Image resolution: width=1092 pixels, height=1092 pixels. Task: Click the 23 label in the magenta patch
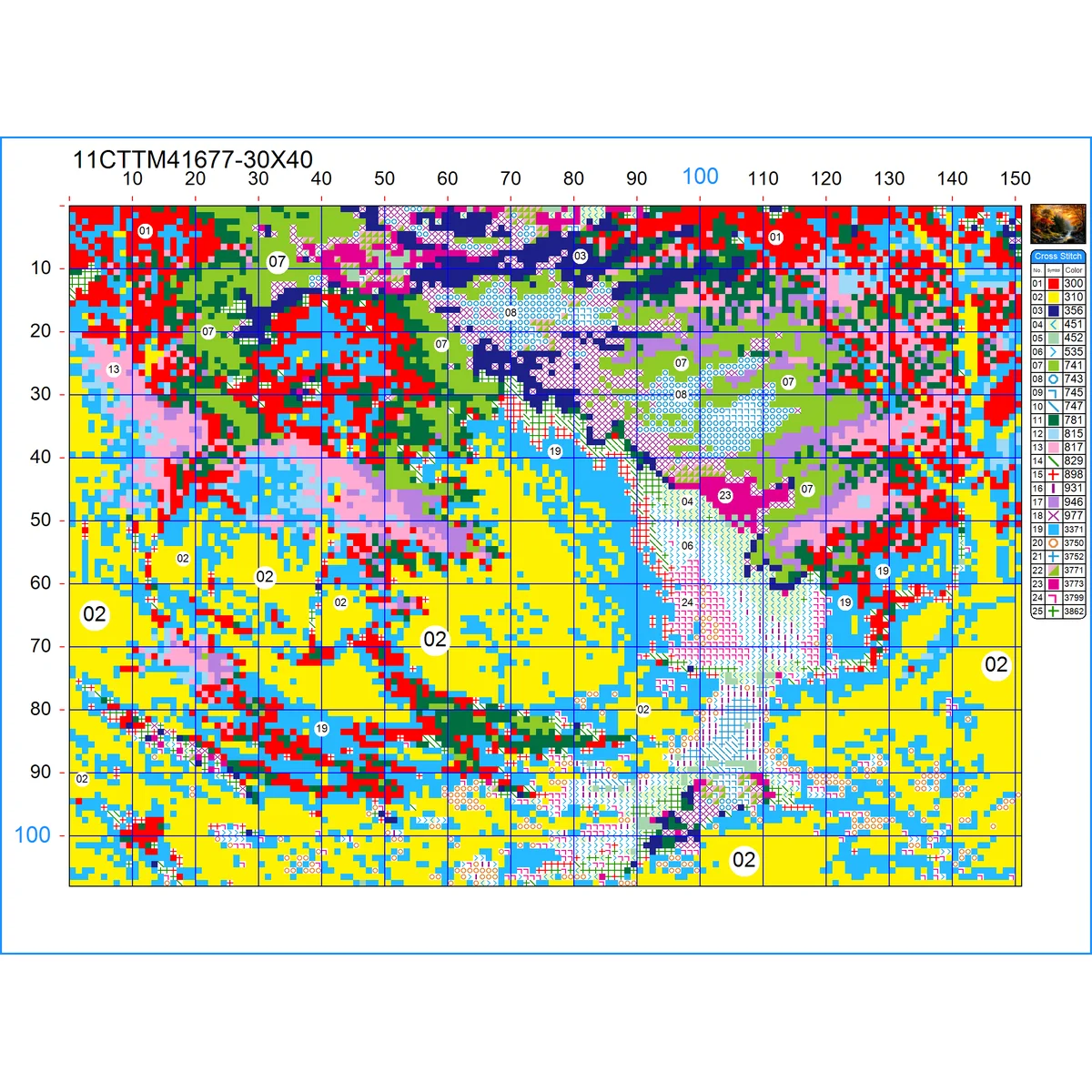click(x=725, y=496)
